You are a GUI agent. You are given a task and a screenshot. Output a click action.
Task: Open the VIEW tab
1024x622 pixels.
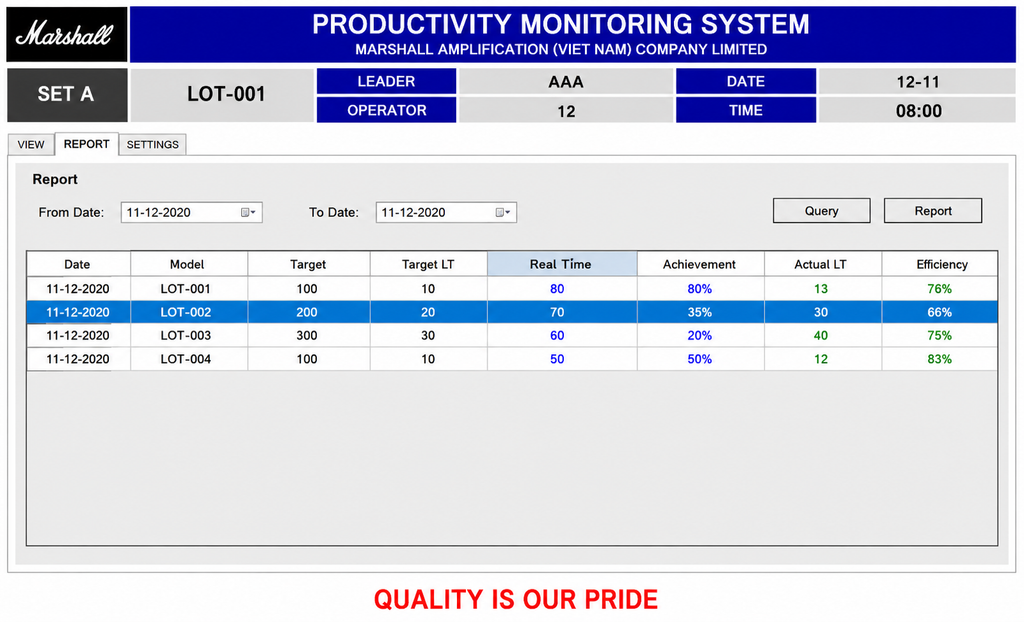tap(31, 144)
